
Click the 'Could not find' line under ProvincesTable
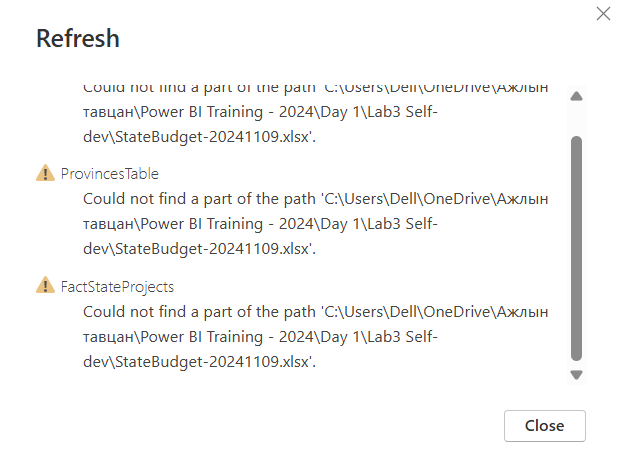pos(315,199)
